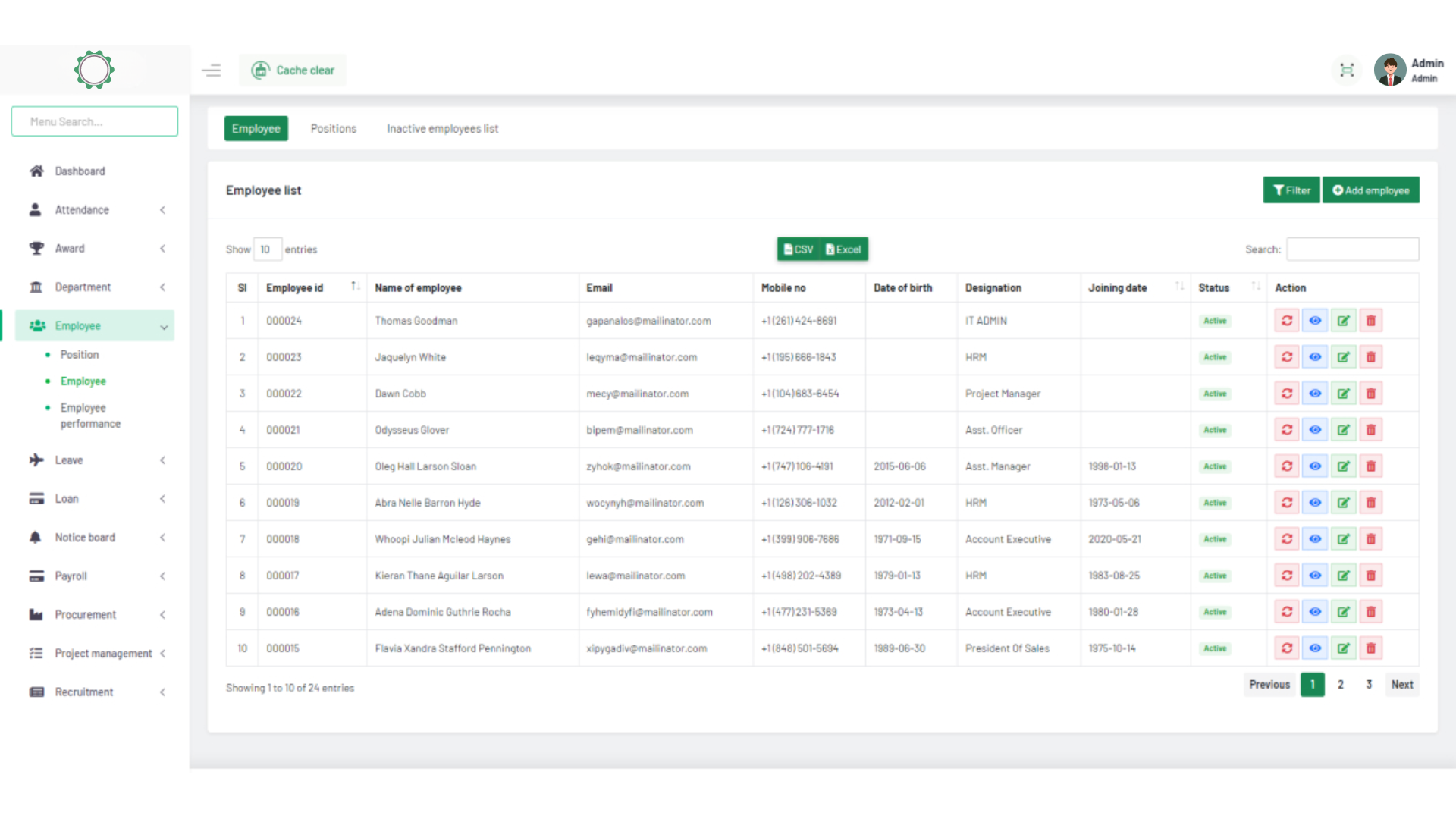The height and width of the screenshot is (819, 1456).
Task: Click the eye view icon for Abra Nelle
Action: pyautogui.click(x=1315, y=503)
